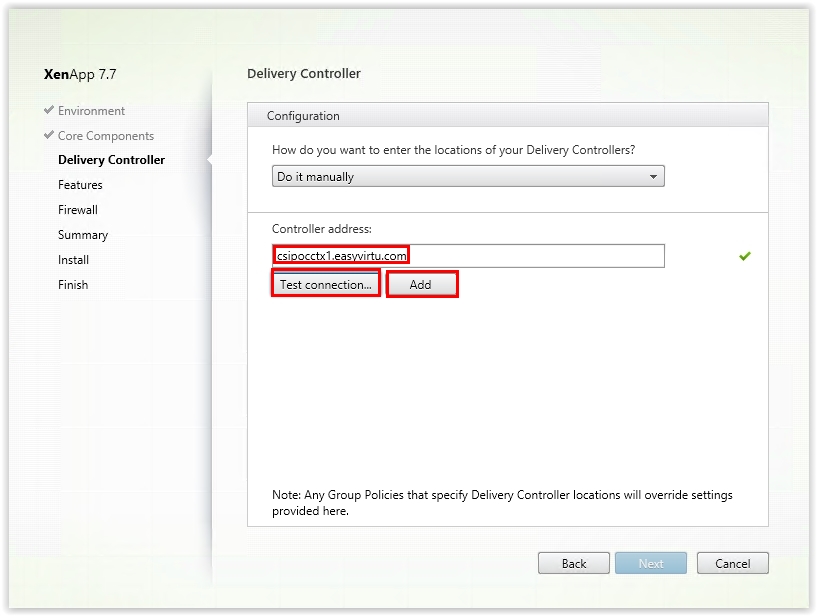Open the dropdown arrow of Do it manually
Viewport: 817px width, 616px height.
point(653,177)
